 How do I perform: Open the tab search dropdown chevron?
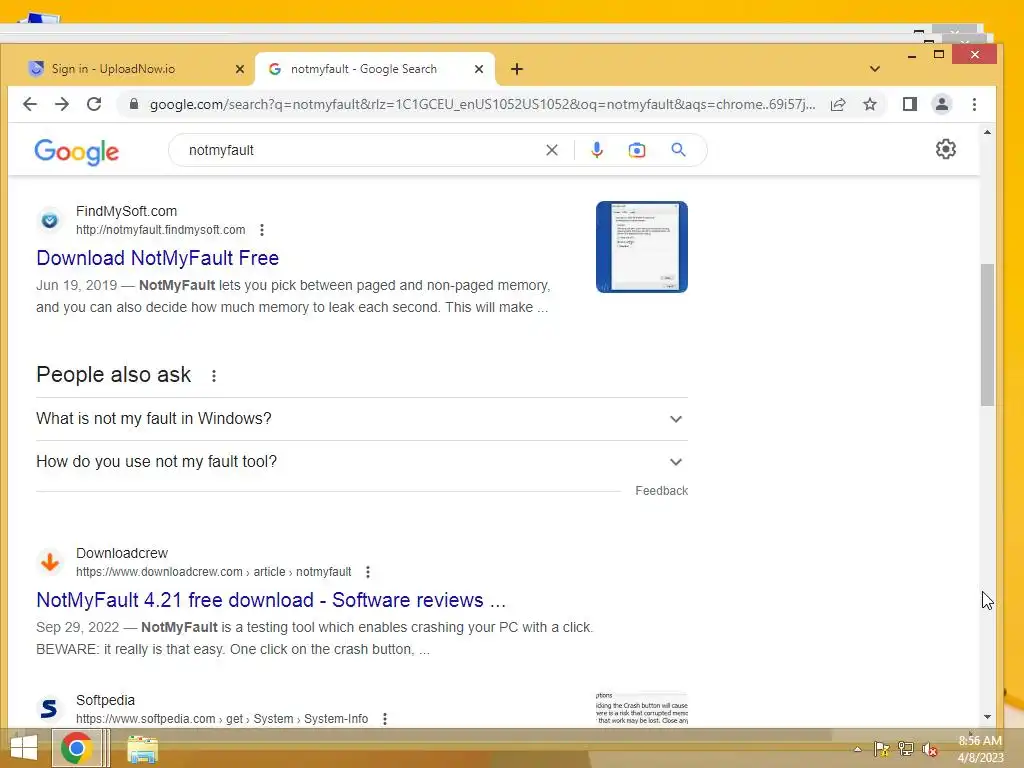(875, 69)
